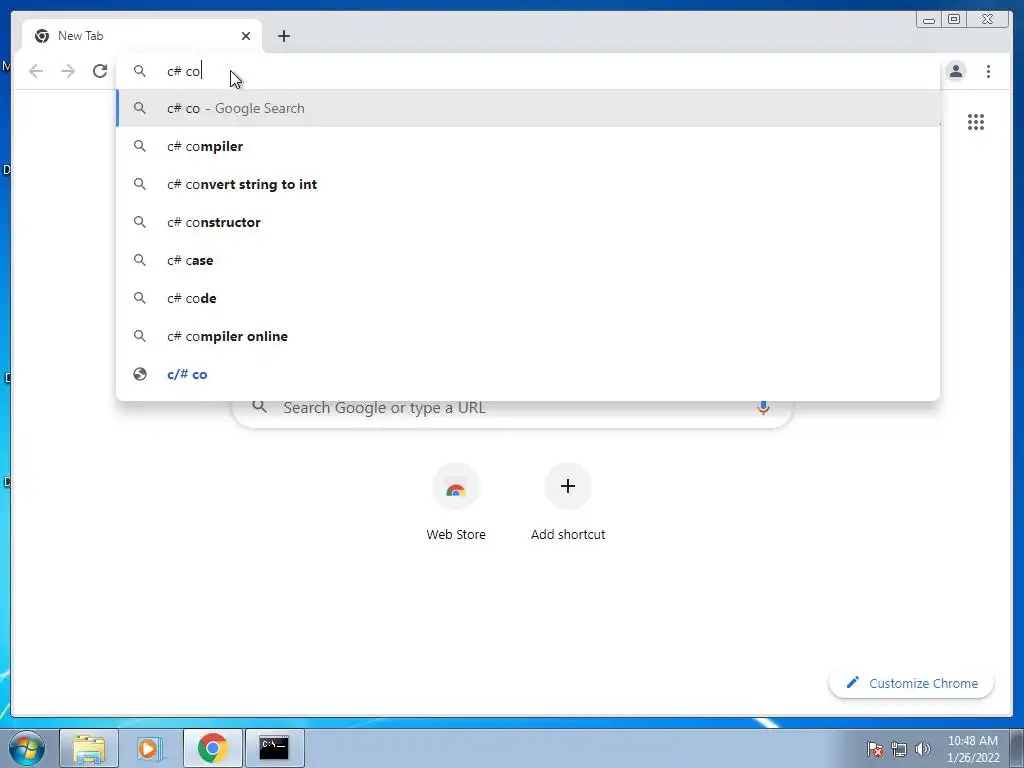Click the forward navigation arrow
The height and width of the screenshot is (768, 1024).
pyautogui.click(x=68, y=71)
